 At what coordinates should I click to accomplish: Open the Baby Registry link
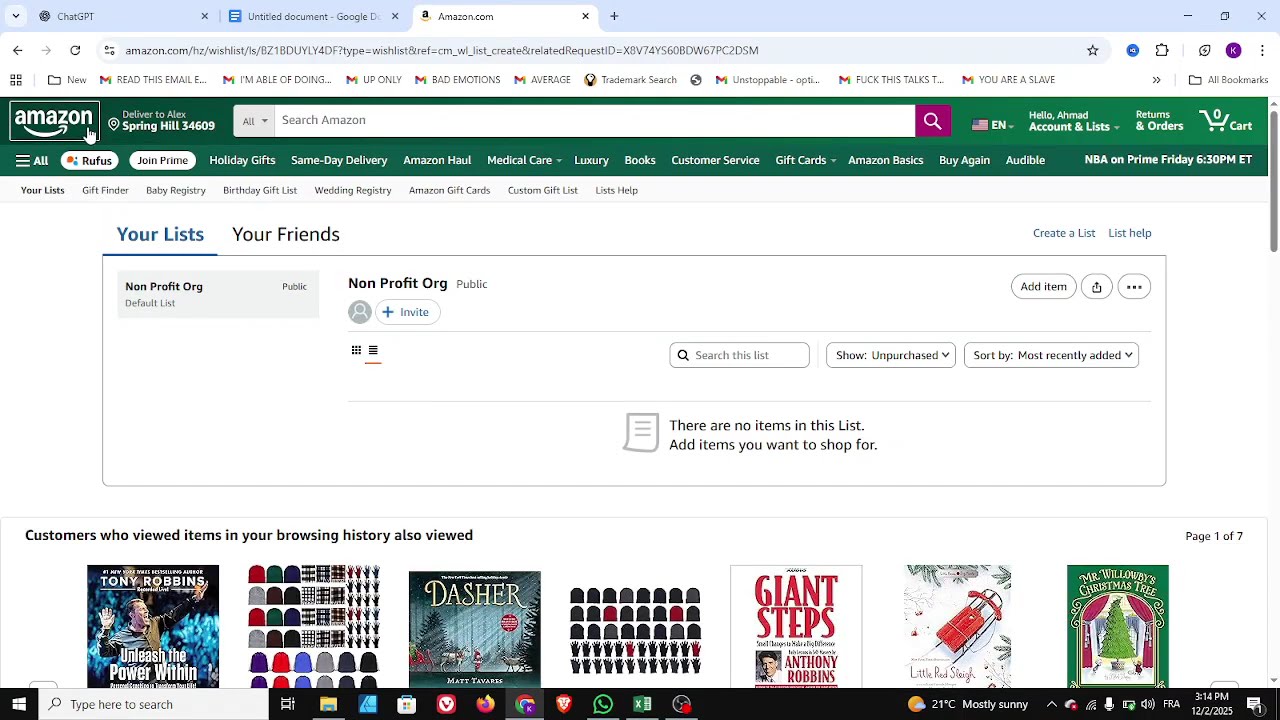(176, 190)
